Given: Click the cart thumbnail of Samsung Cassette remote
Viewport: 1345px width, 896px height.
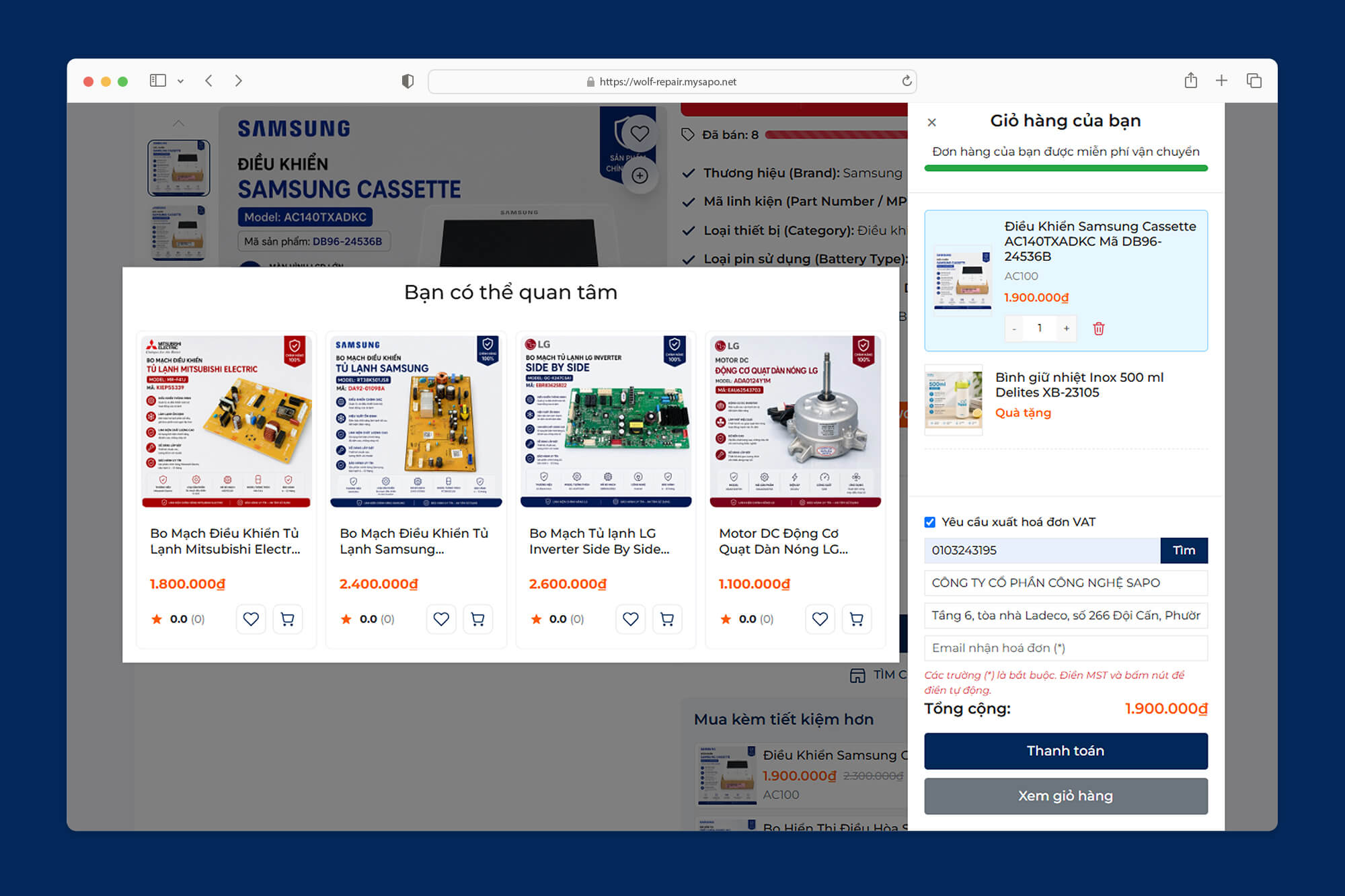Looking at the screenshot, I should (x=963, y=280).
